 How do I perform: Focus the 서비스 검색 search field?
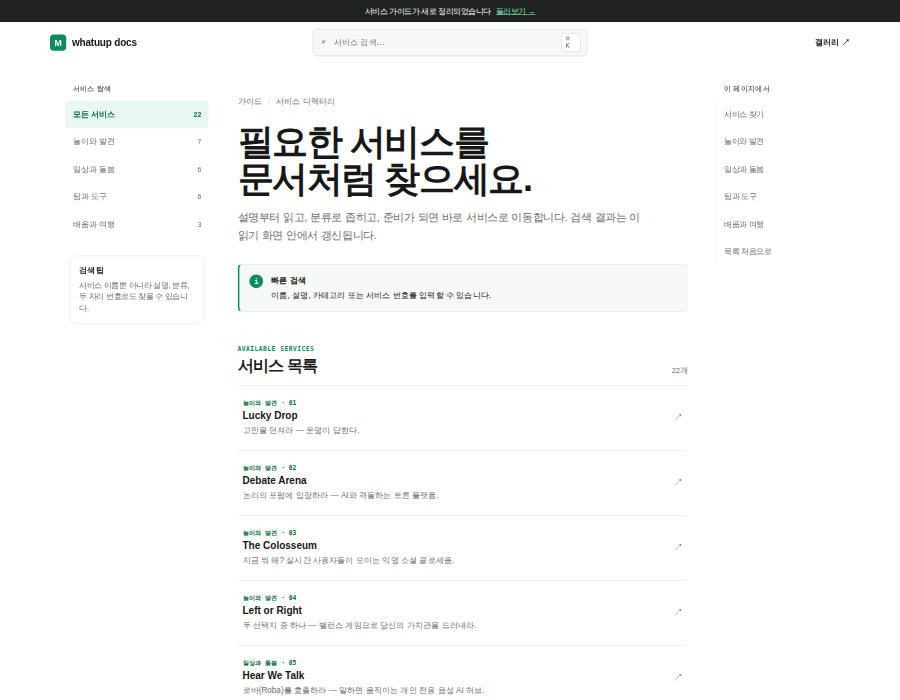coord(449,42)
